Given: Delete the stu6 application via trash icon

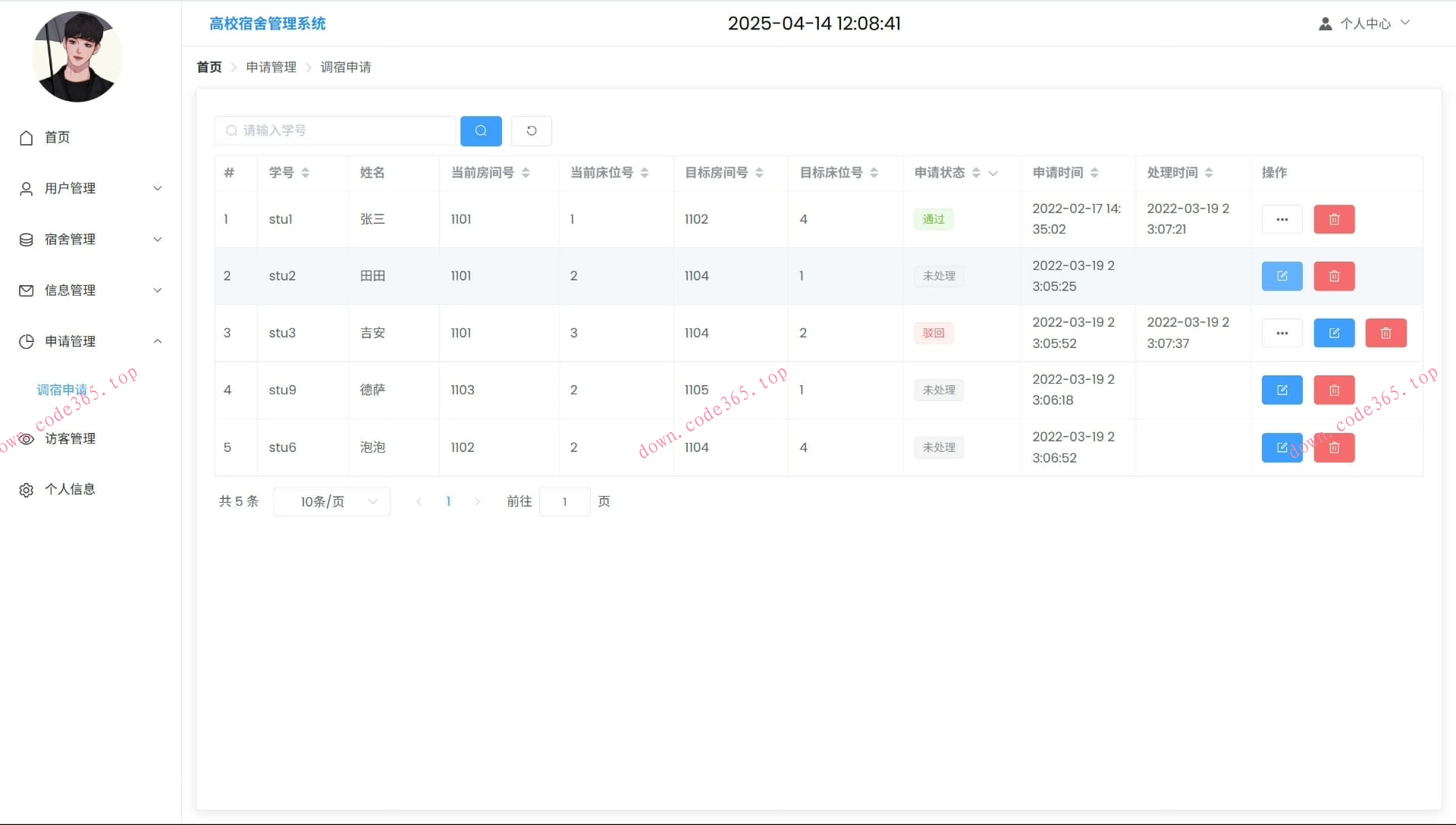Looking at the screenshot, I should click(x=1334, y=447).
